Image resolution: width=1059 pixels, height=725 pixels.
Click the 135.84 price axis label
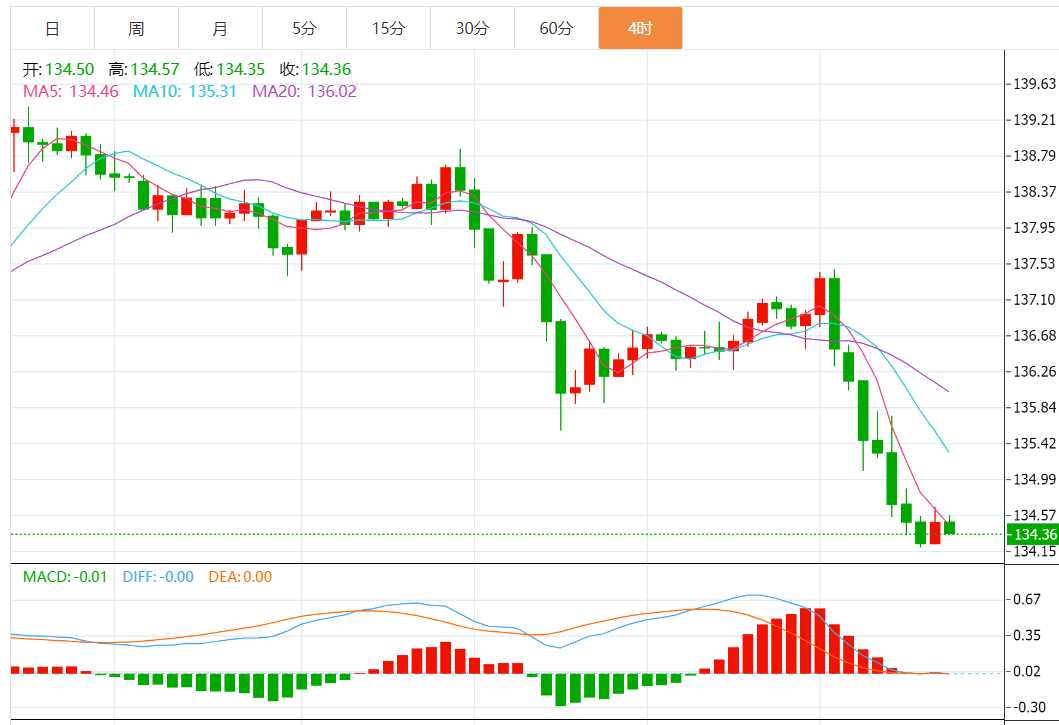tap(1035, 407)
